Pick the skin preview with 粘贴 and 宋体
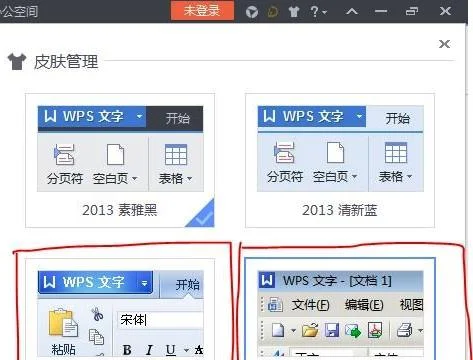Viewport: 473px width, 360px height. 120,309
